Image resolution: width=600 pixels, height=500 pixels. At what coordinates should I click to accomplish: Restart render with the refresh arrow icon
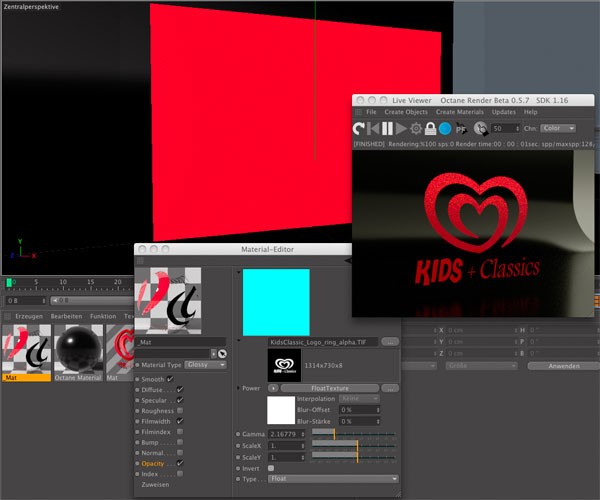tap(359, 129)
